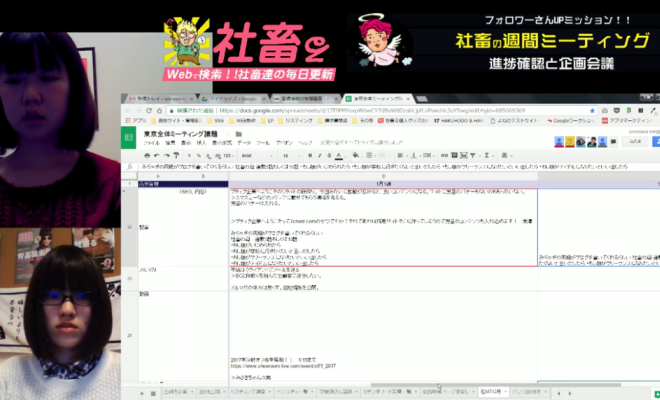The width and height of the screenshot is (660, 400).
Task: Click the redo arrow icon
Action: 164,155
